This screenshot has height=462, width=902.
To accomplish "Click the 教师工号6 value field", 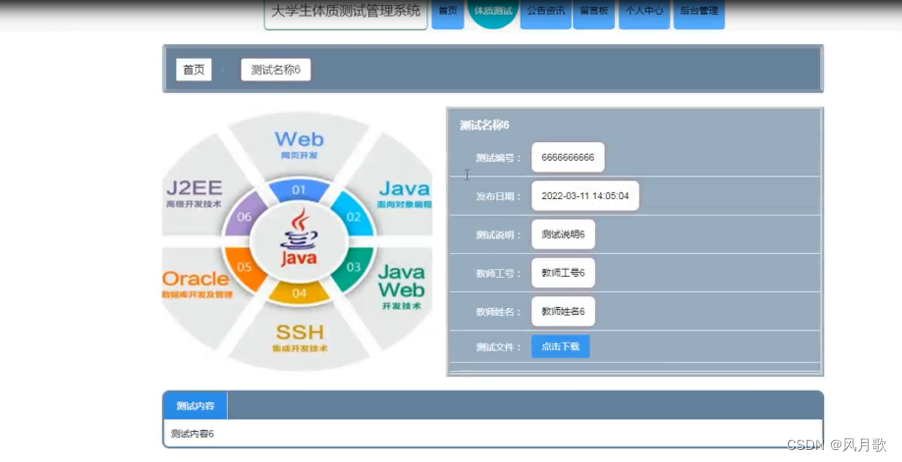I will [x=563, y=273].
